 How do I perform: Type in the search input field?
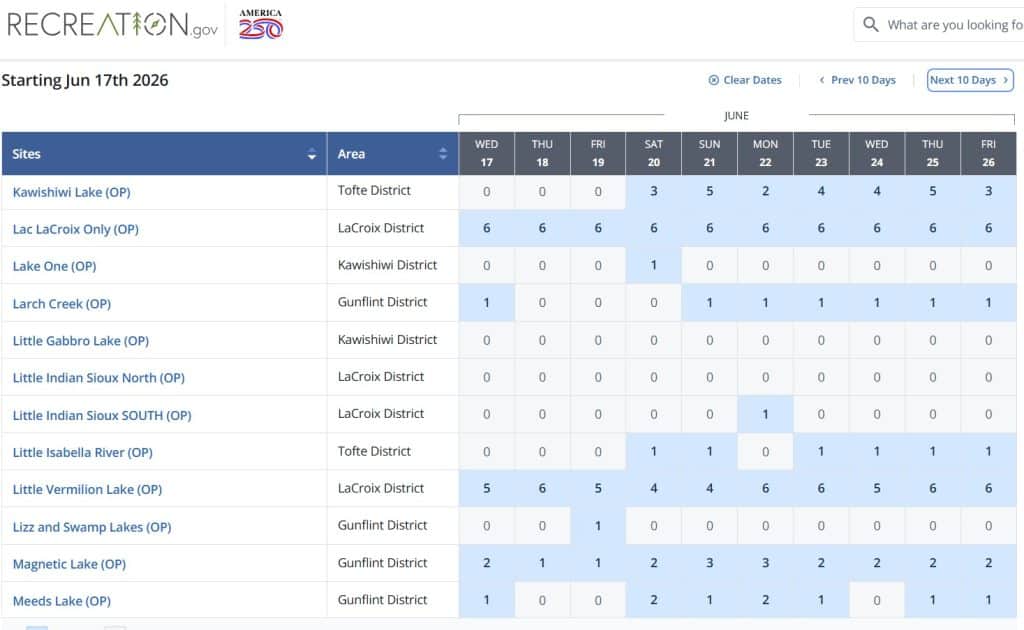[x=950, y=25]
